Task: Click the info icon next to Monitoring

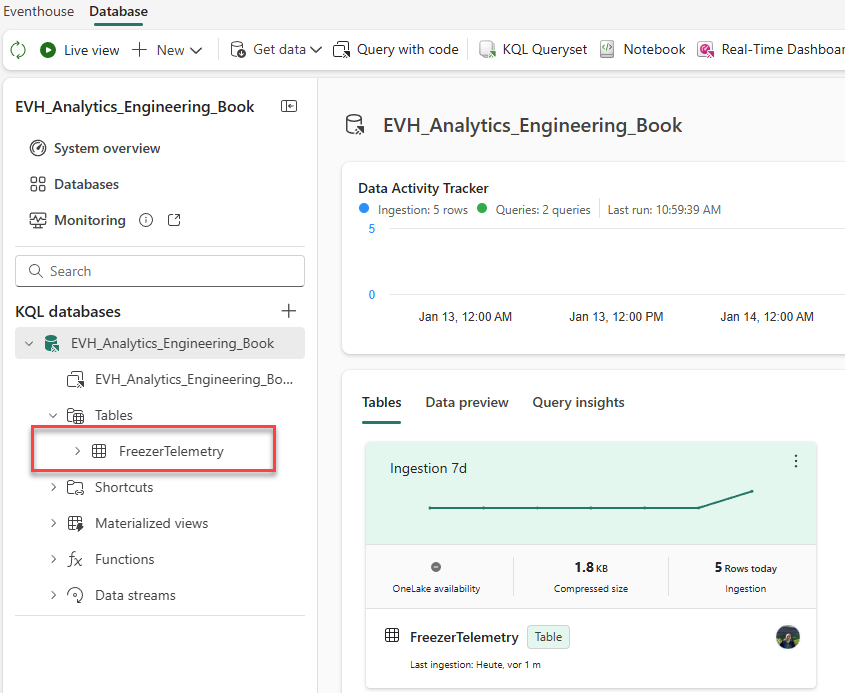Action: click(x=146, y=220)
